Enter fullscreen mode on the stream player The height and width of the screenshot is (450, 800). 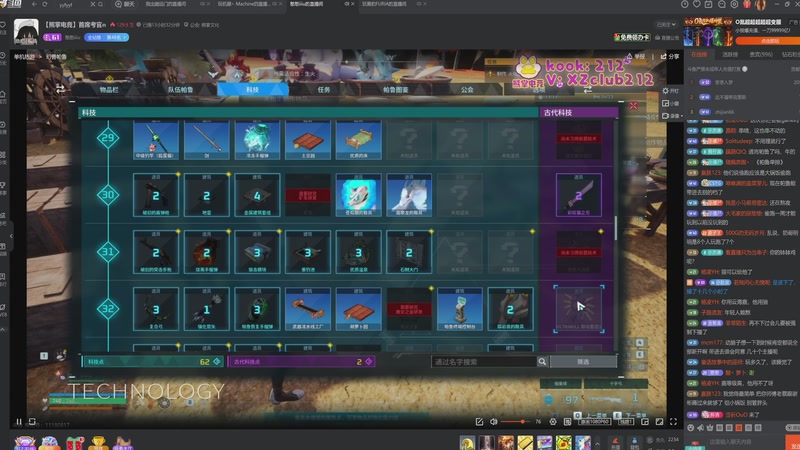pos(673,422)
